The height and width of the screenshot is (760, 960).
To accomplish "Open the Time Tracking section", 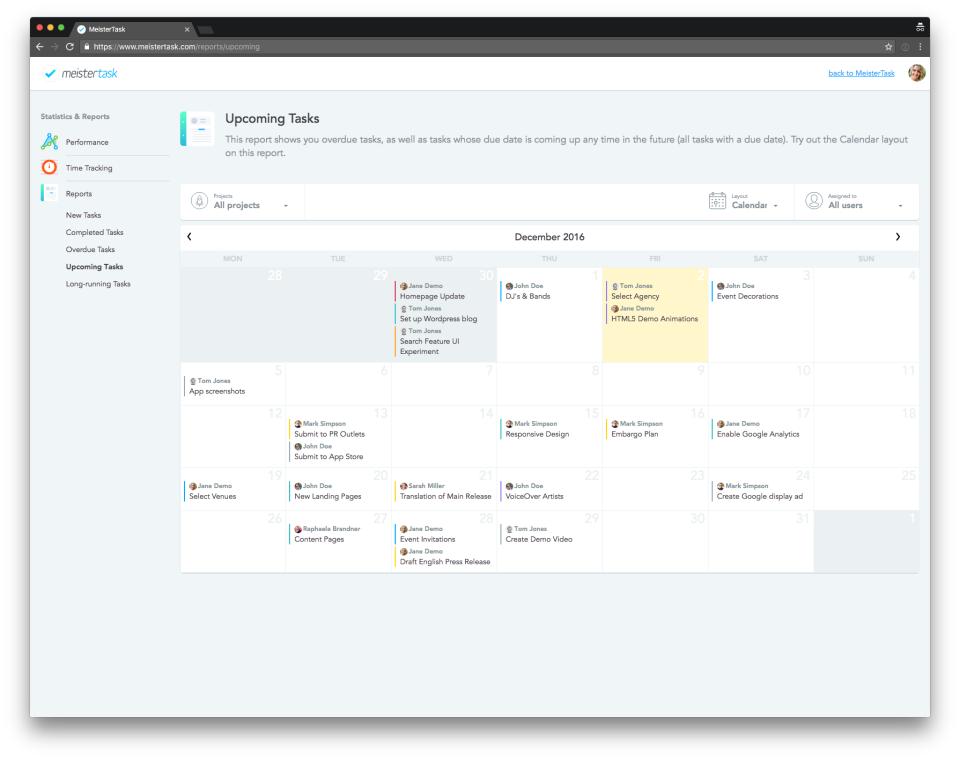I will point(89,168).
